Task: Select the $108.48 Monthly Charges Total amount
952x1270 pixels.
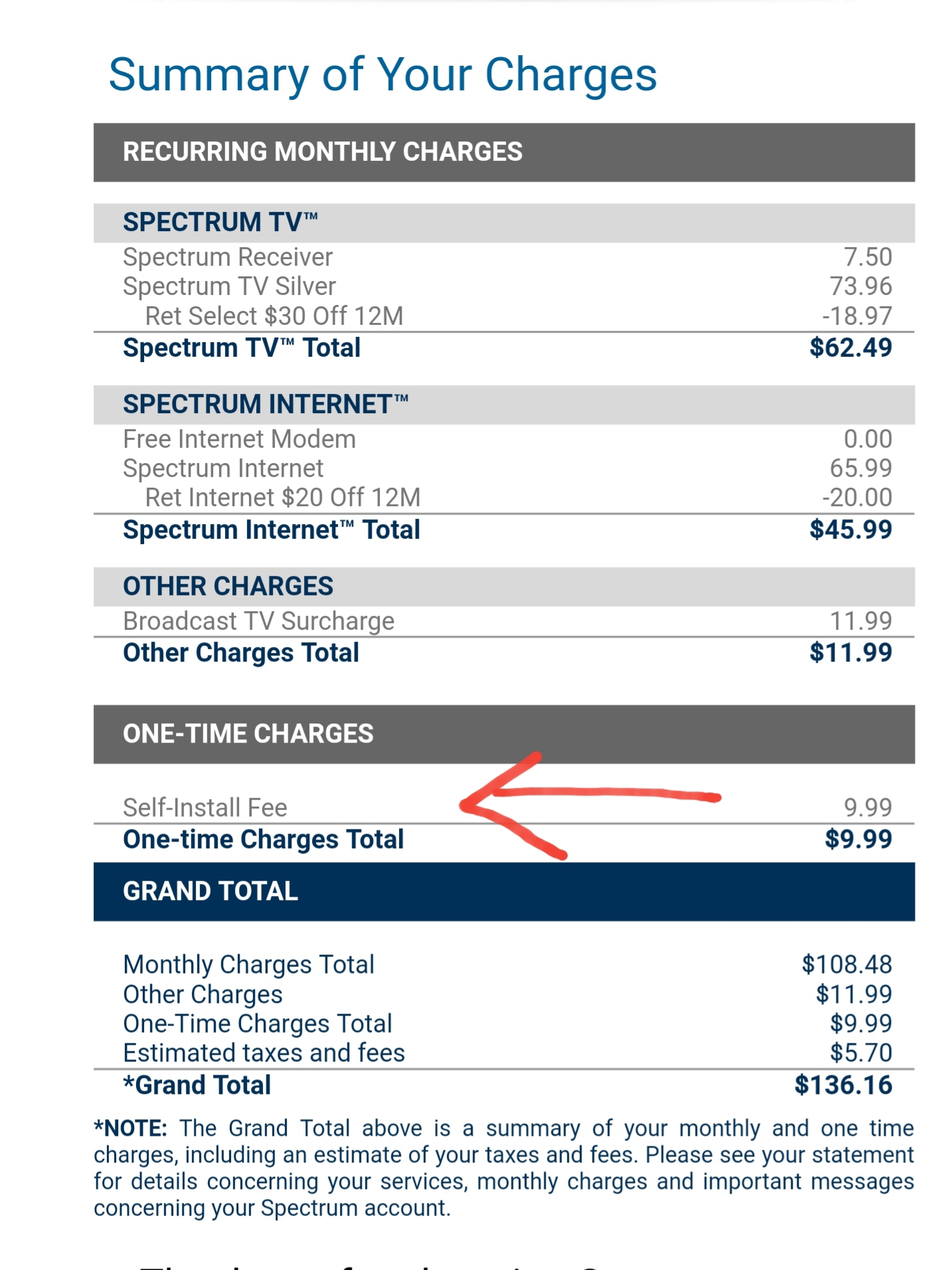Action: tap(846, 964)
